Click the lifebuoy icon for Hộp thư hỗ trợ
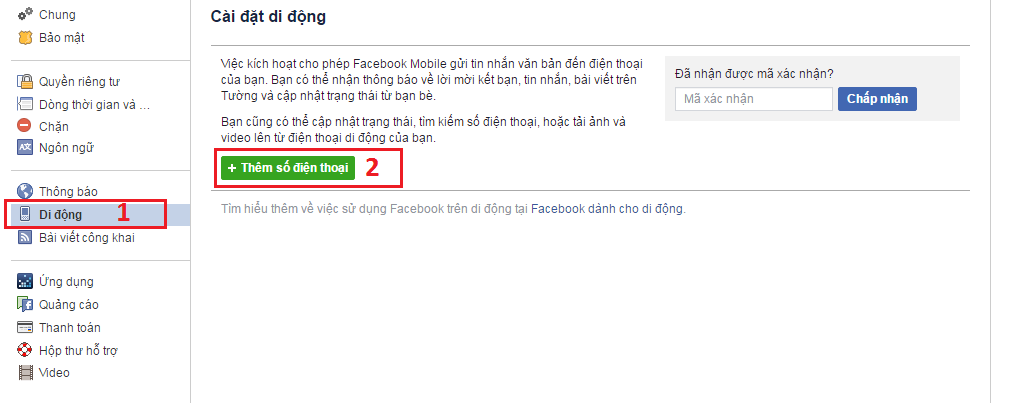The image size is (1012, 403). point(25,351)
